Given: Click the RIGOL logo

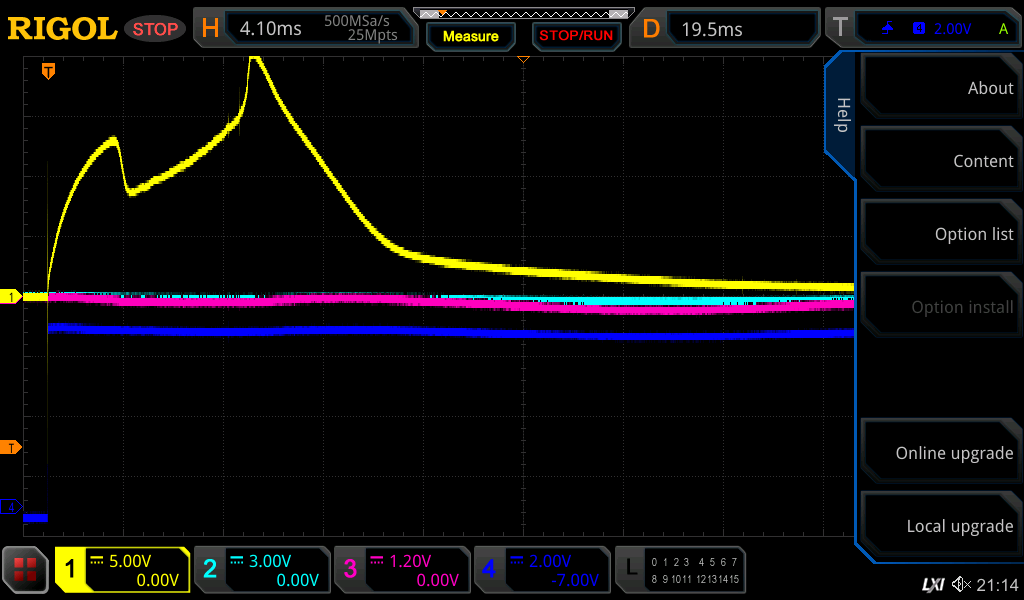Looking at the screenshot, I should (x=62, y=28).
